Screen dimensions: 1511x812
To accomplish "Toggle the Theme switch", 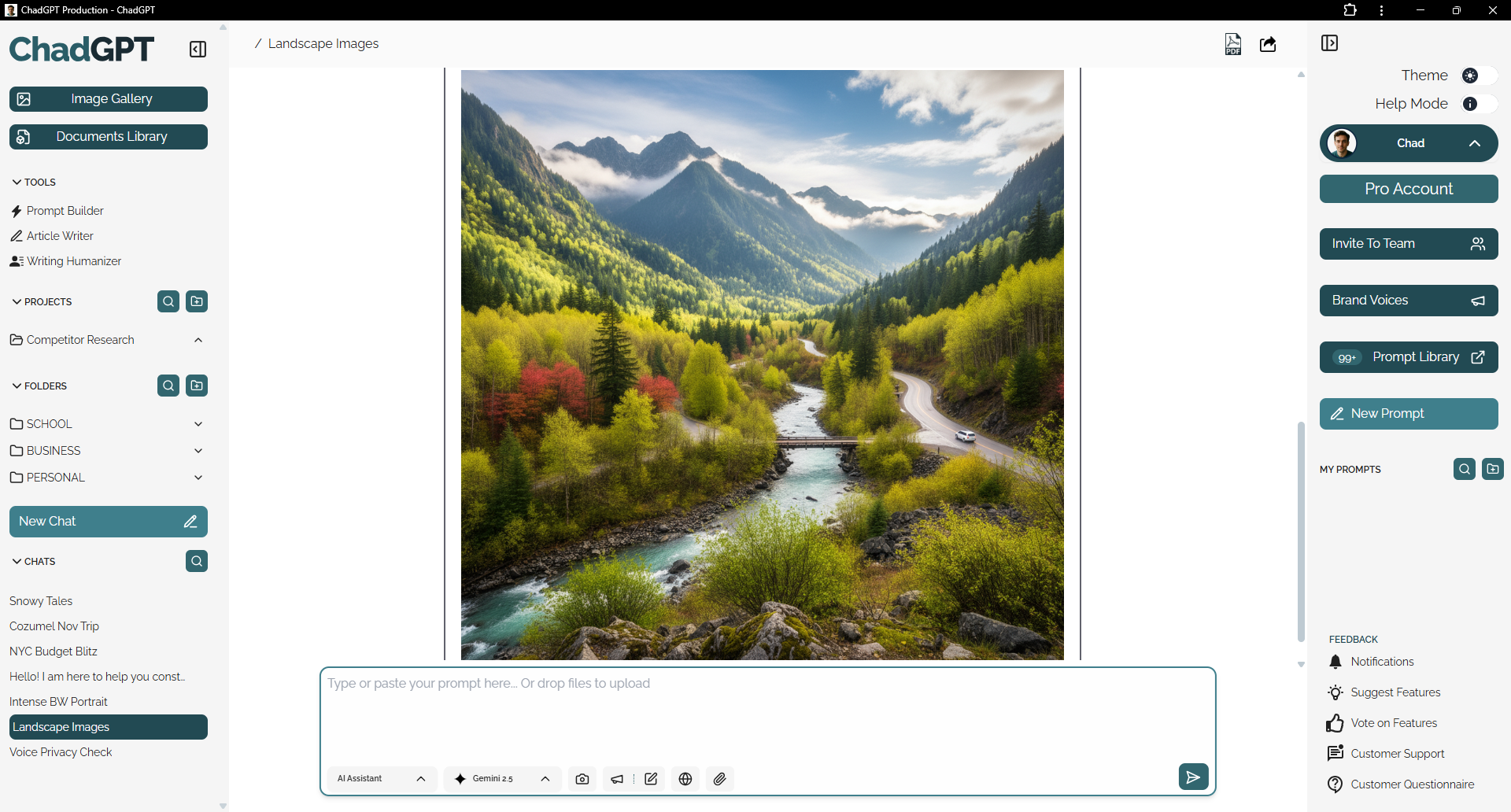I will click(x=1477, y=76).
